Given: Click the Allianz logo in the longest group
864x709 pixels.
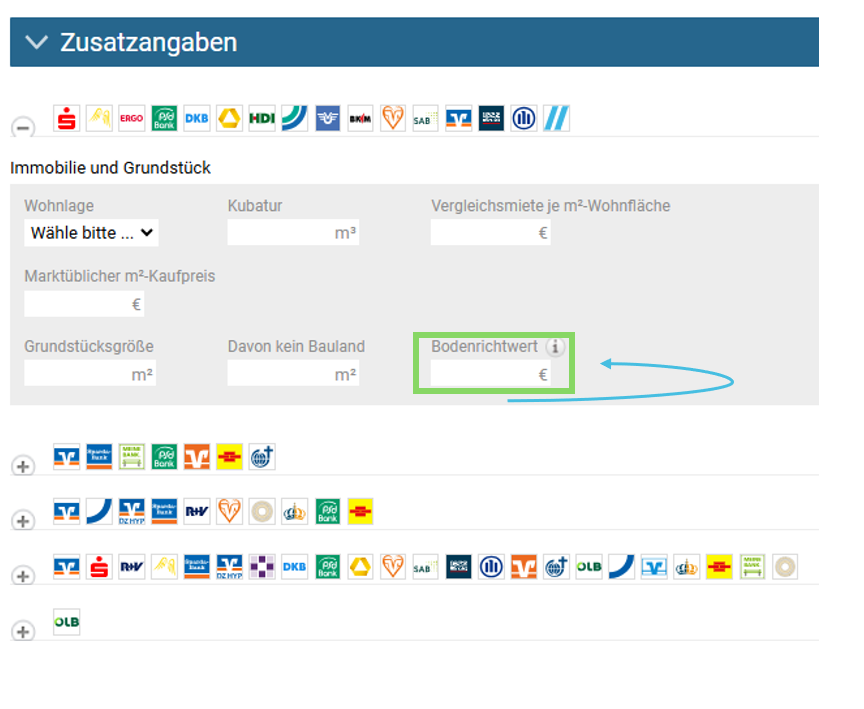Looking at the screenshot, I should pyautogui.click(x=491, y=567).
